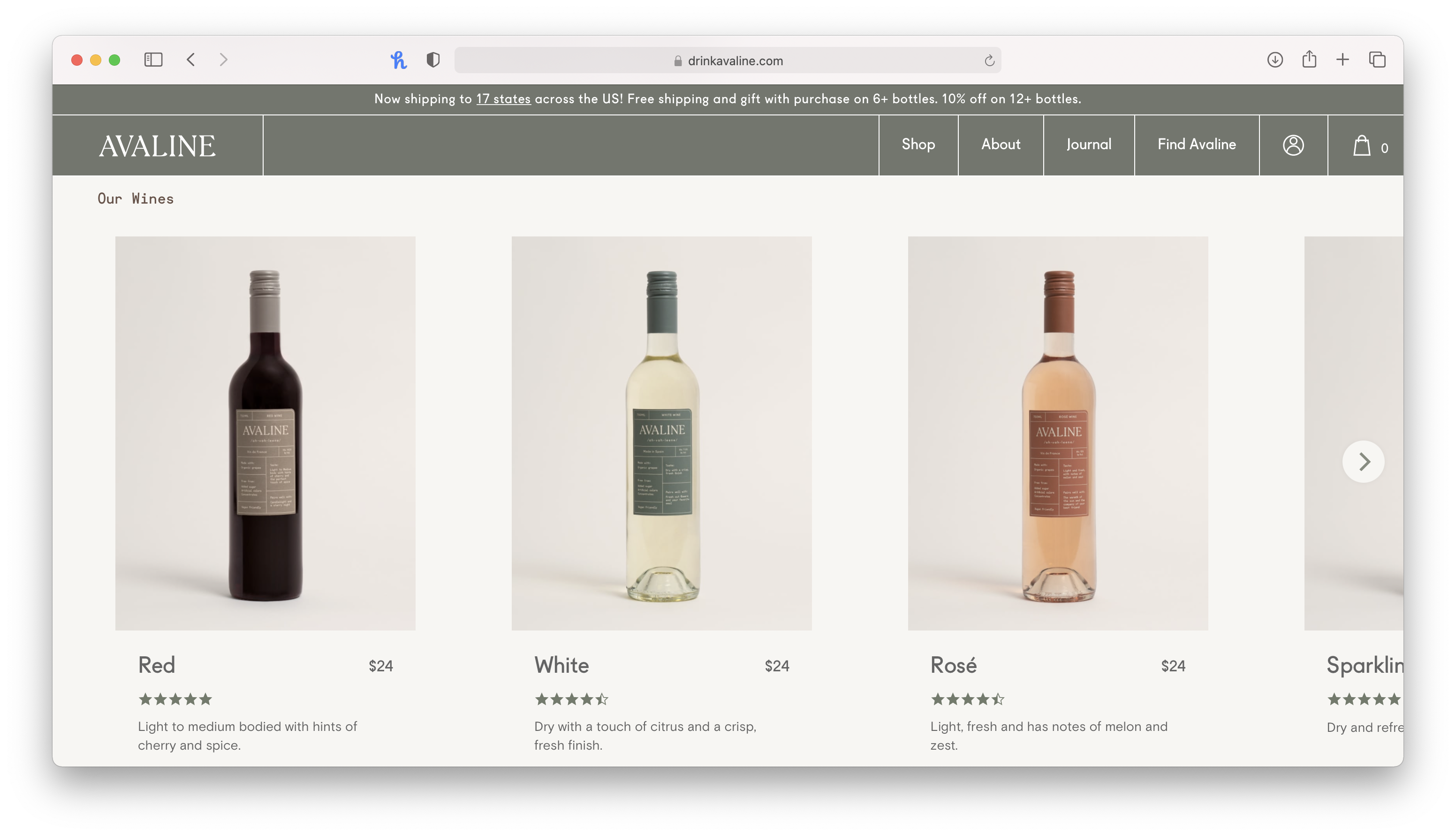Screen dimensions: 1456x836
Task: Click the Share icon in toolbar
Action: pyautogui.click(x=1309, y=59)
